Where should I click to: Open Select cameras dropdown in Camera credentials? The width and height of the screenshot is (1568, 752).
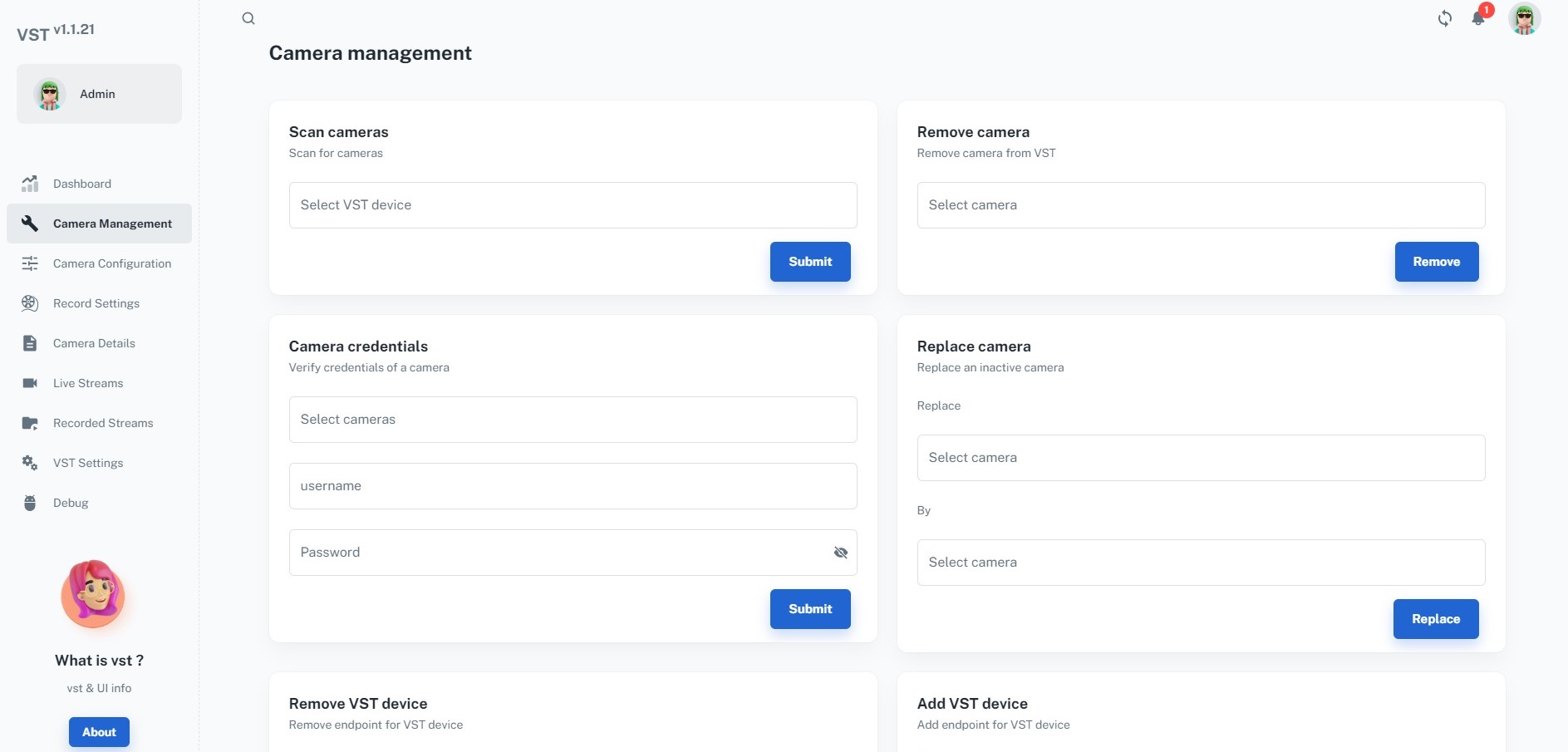click(x=572, y=420)
